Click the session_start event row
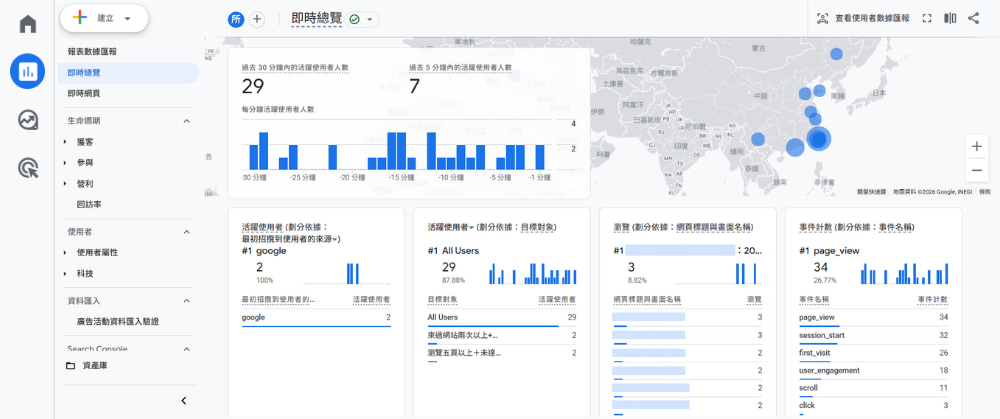Viewport: 1000px width, 419px height. (874, 335)
